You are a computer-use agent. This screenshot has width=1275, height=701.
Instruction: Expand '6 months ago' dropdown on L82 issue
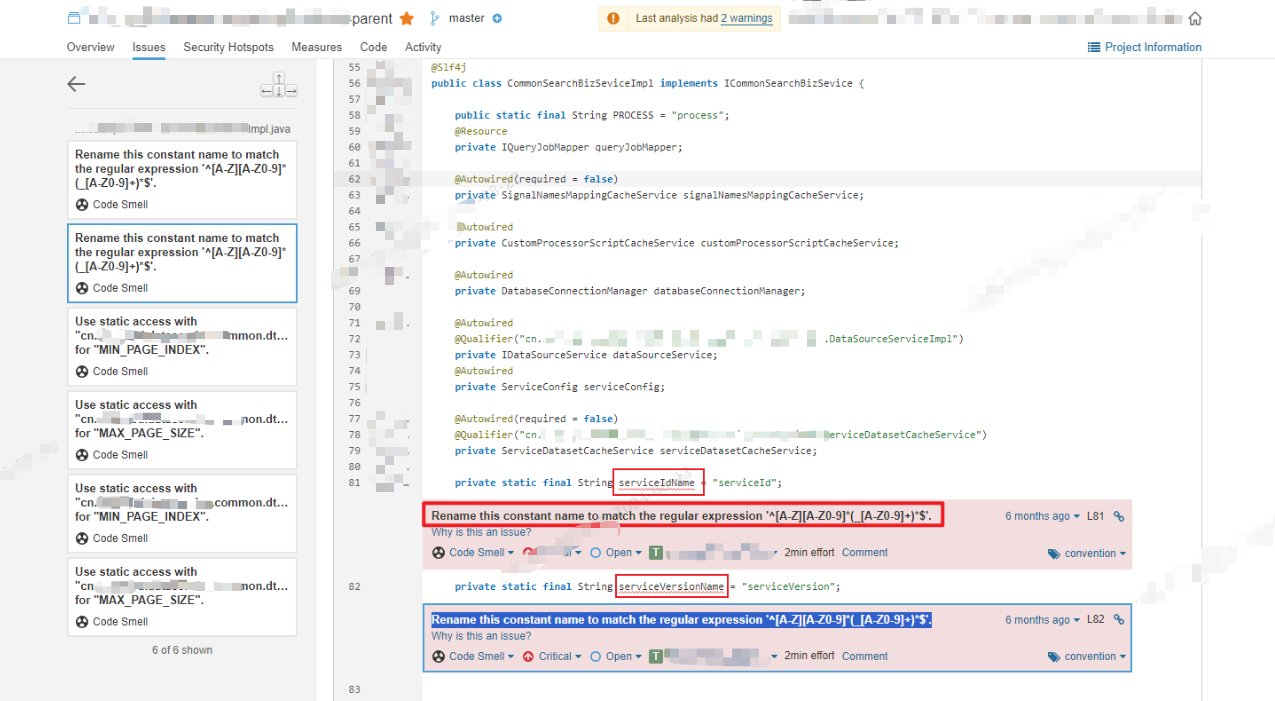click(1042, 620)
